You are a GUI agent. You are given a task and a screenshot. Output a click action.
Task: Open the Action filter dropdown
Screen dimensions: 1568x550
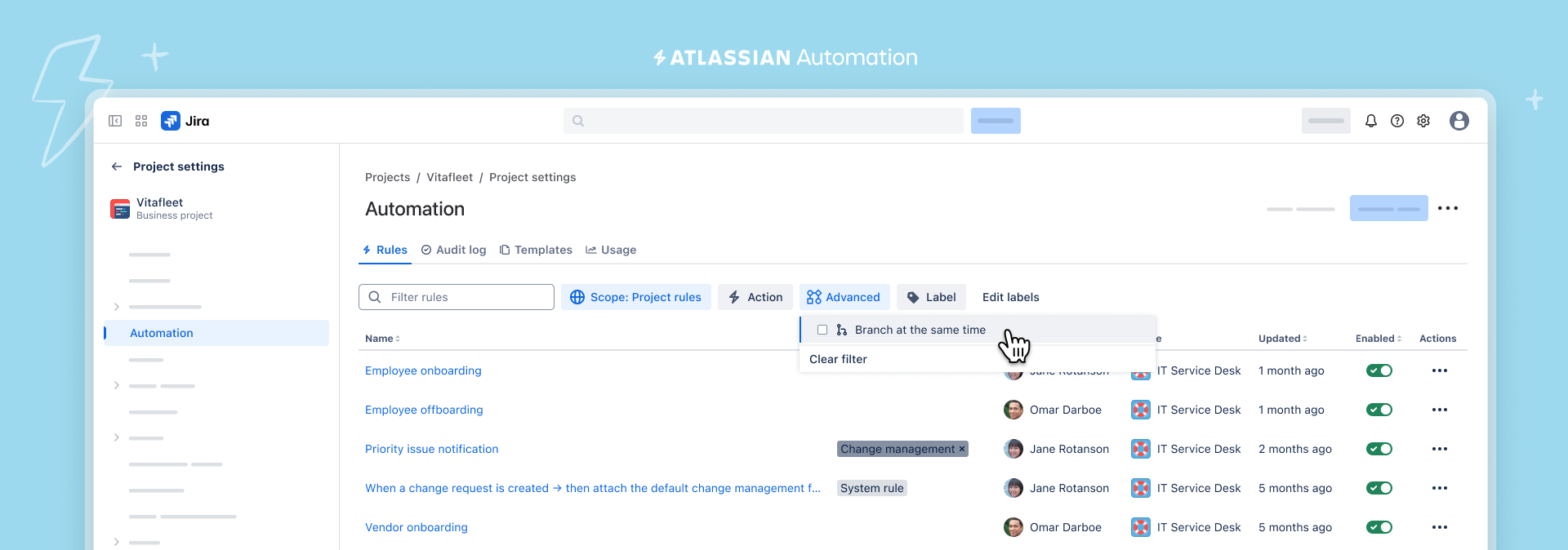pos(755,297)
